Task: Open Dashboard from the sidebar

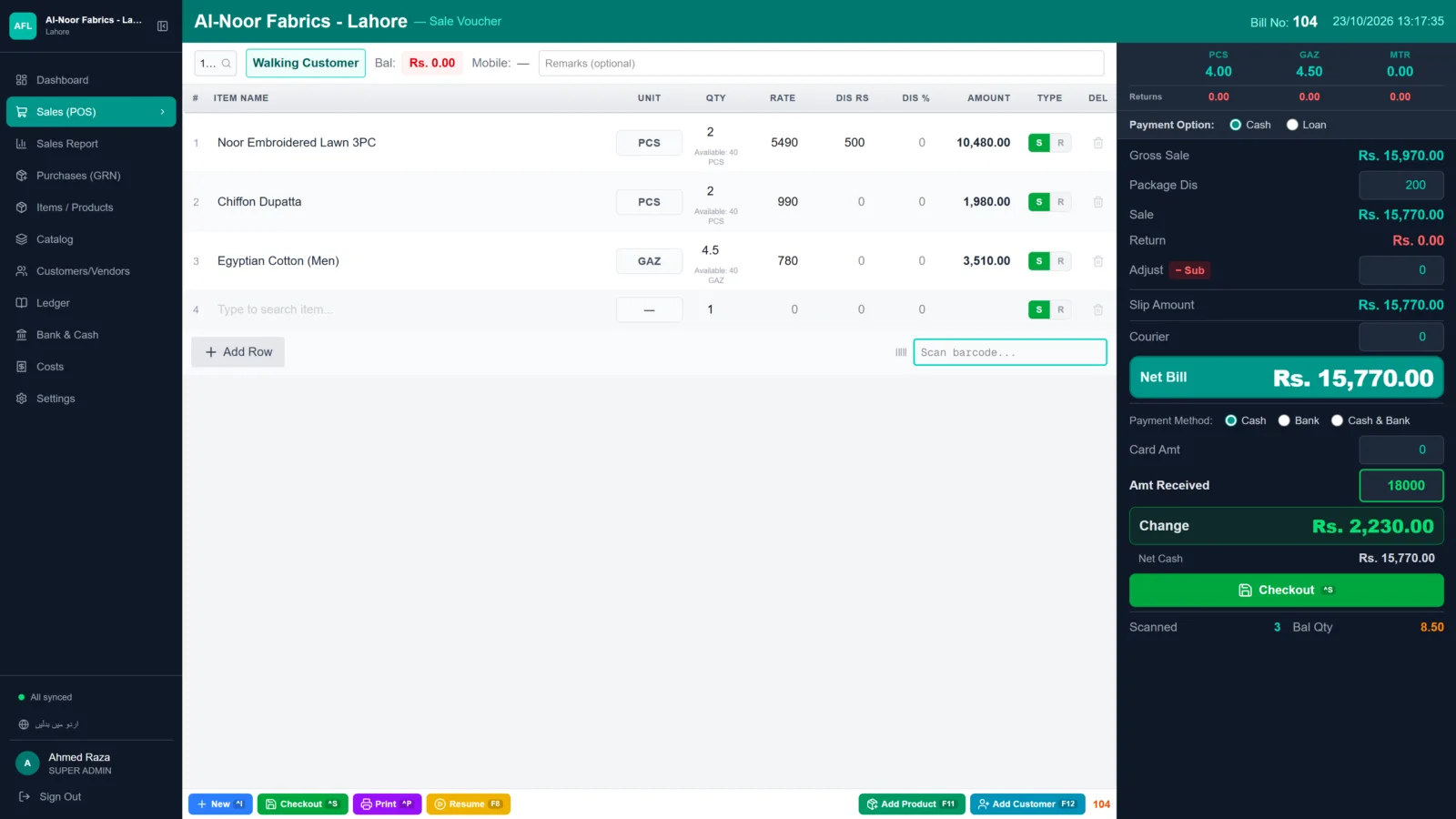Action: click(x=91, y=80)
